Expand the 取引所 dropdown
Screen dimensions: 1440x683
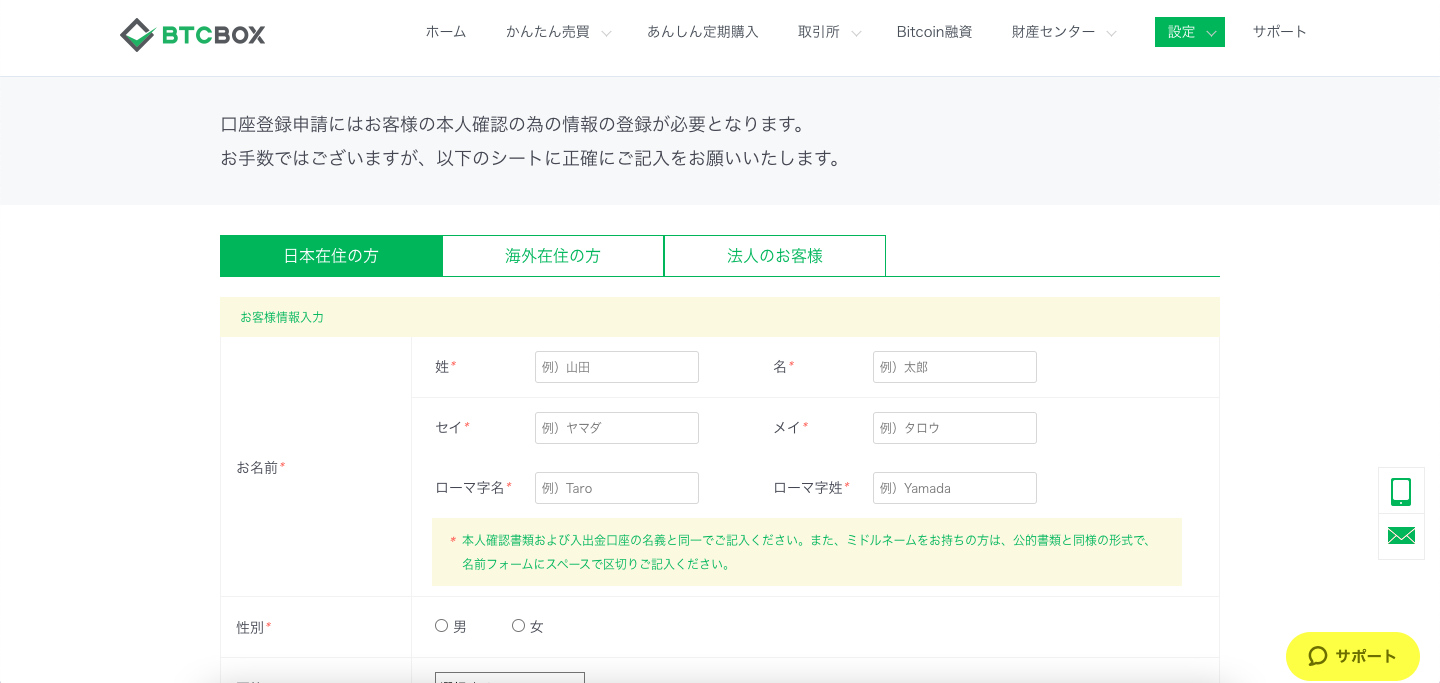pyautogui.click(x=821, y=31)
